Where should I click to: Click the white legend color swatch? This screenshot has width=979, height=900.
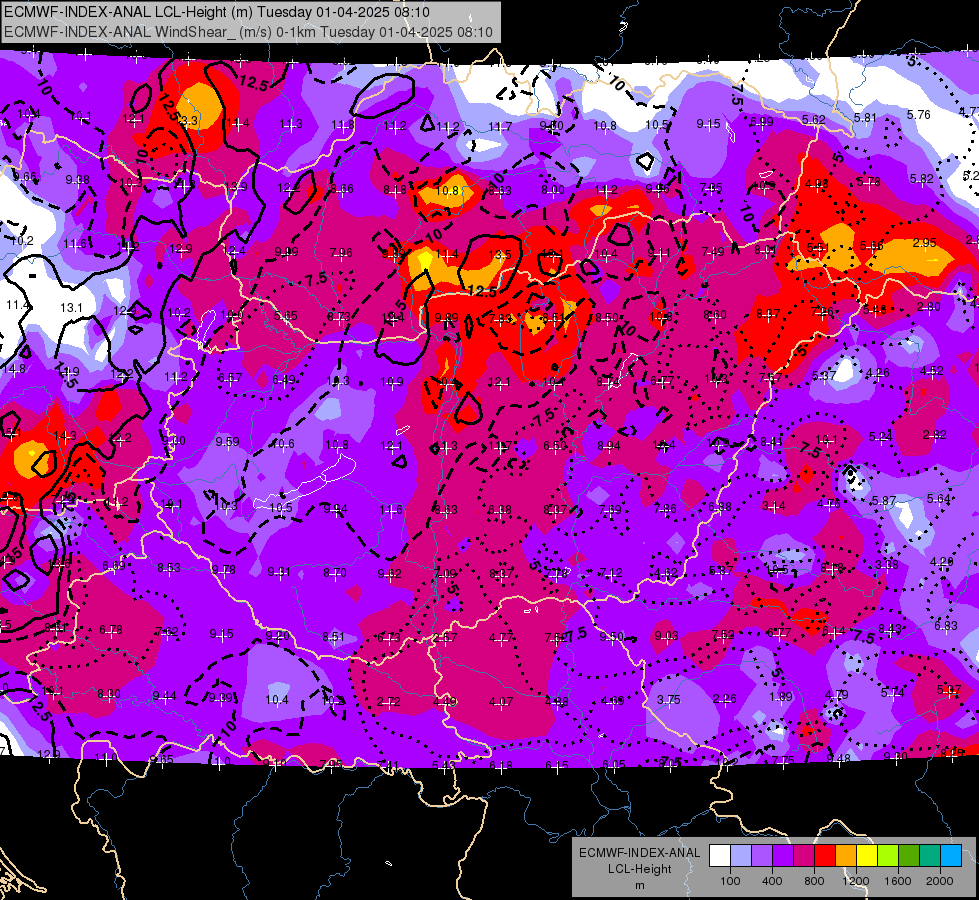(720, 856)
